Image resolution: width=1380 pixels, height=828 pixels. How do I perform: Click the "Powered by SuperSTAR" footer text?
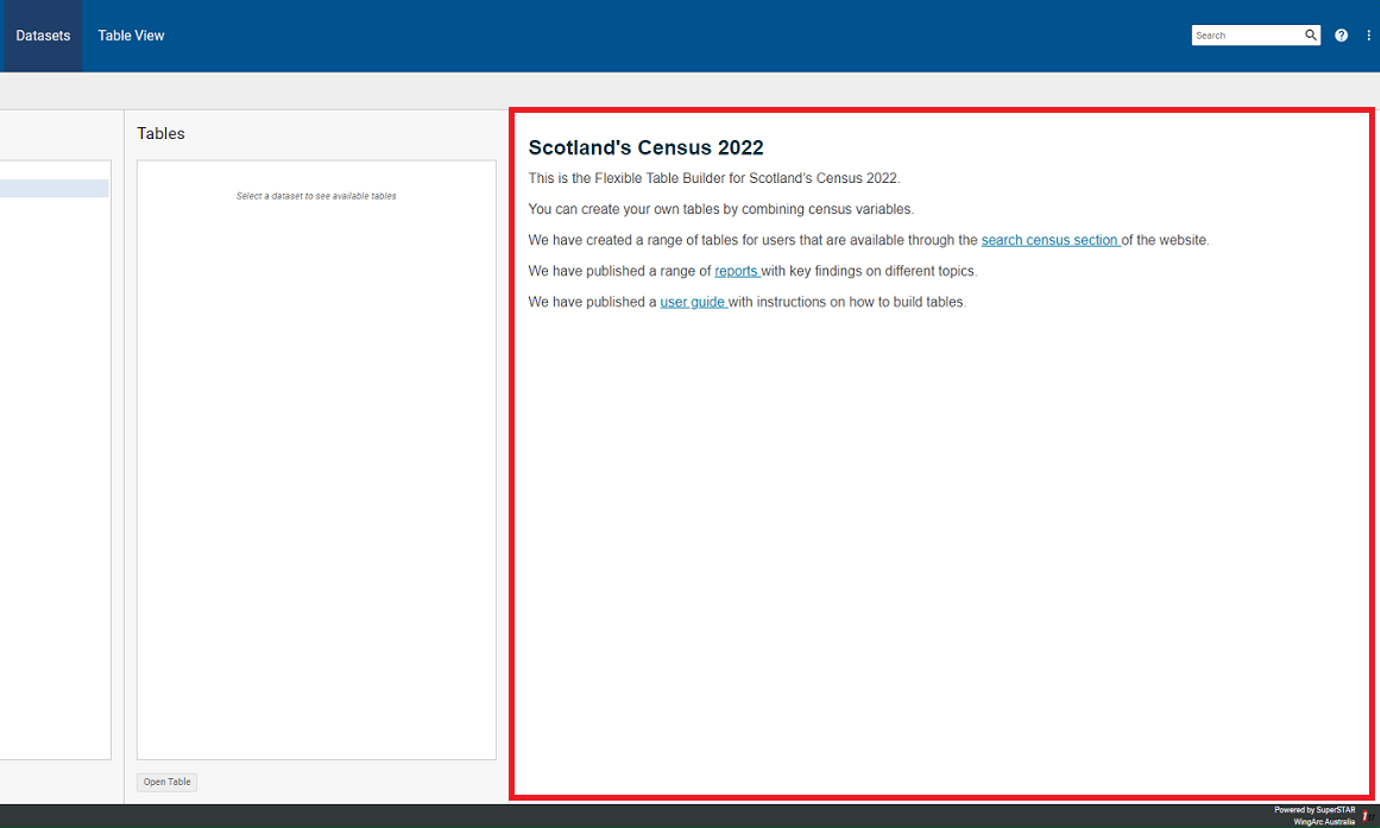[1314, 810]
